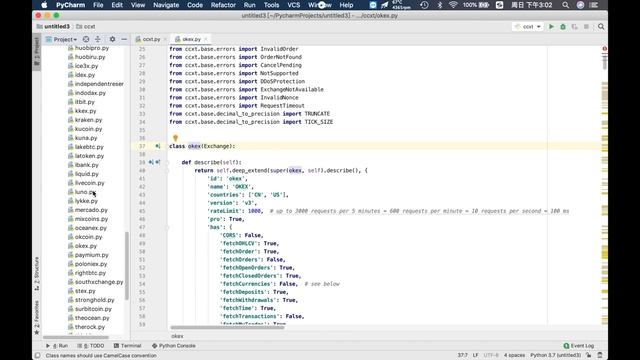Open the Run tool window
This screenshot has height=360, width=640.
(57, 346)
